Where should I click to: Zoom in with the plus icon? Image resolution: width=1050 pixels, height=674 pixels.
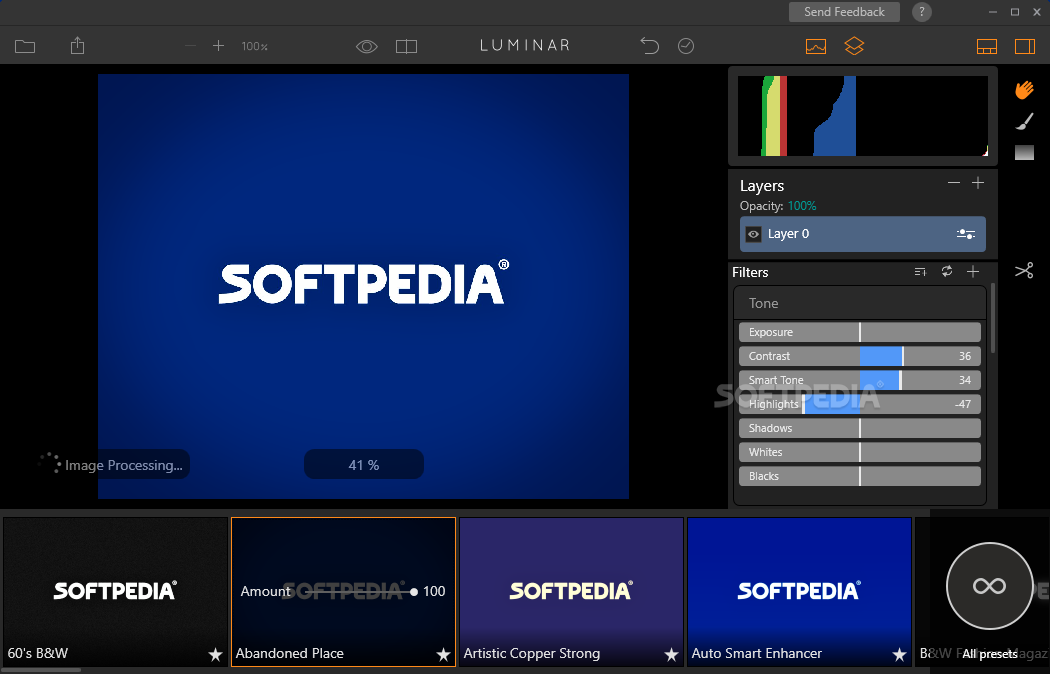[x=218, y=46]
